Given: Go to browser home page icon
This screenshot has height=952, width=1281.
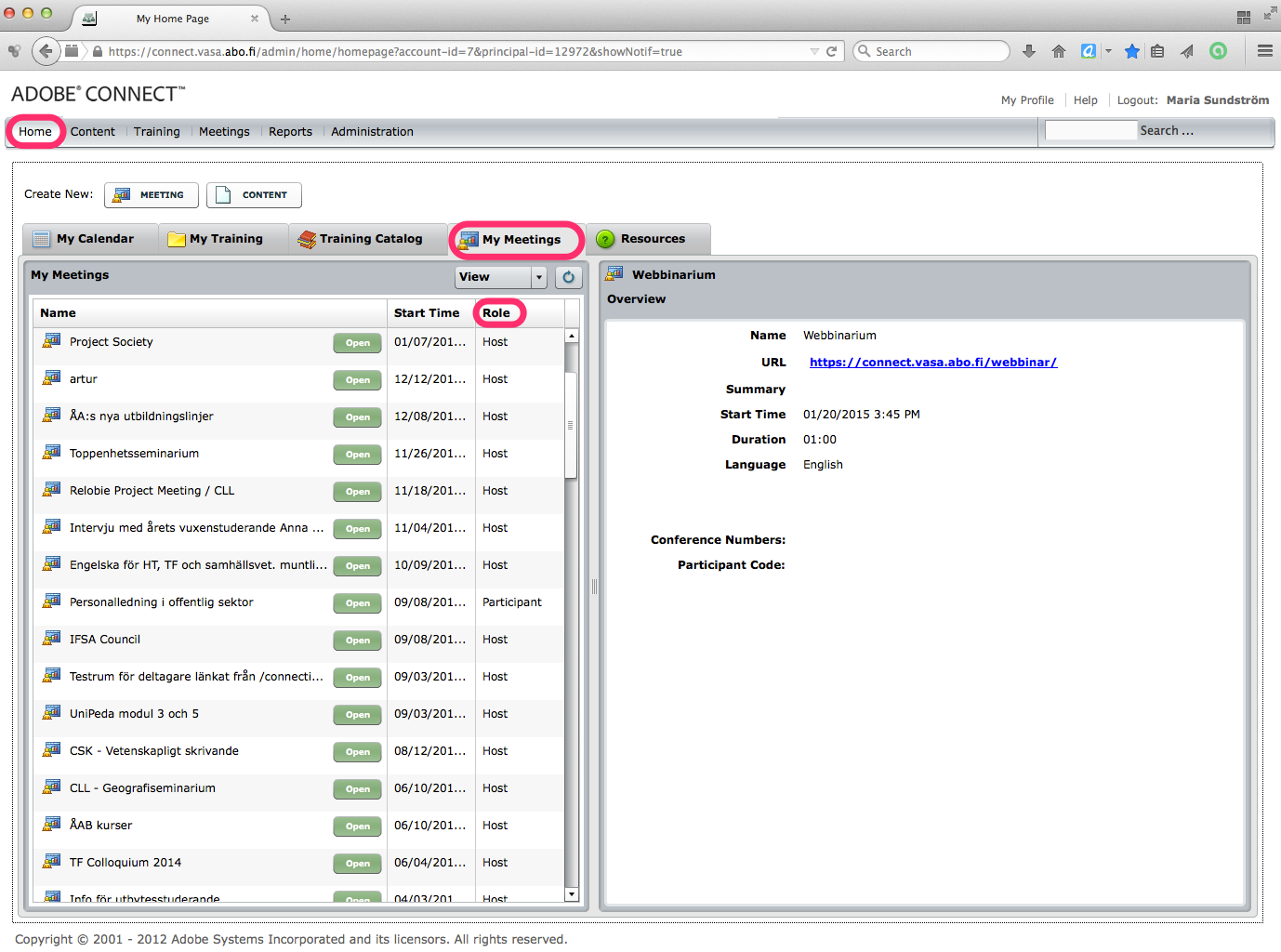Looking at the screenshot, I should click(1058, 51).
